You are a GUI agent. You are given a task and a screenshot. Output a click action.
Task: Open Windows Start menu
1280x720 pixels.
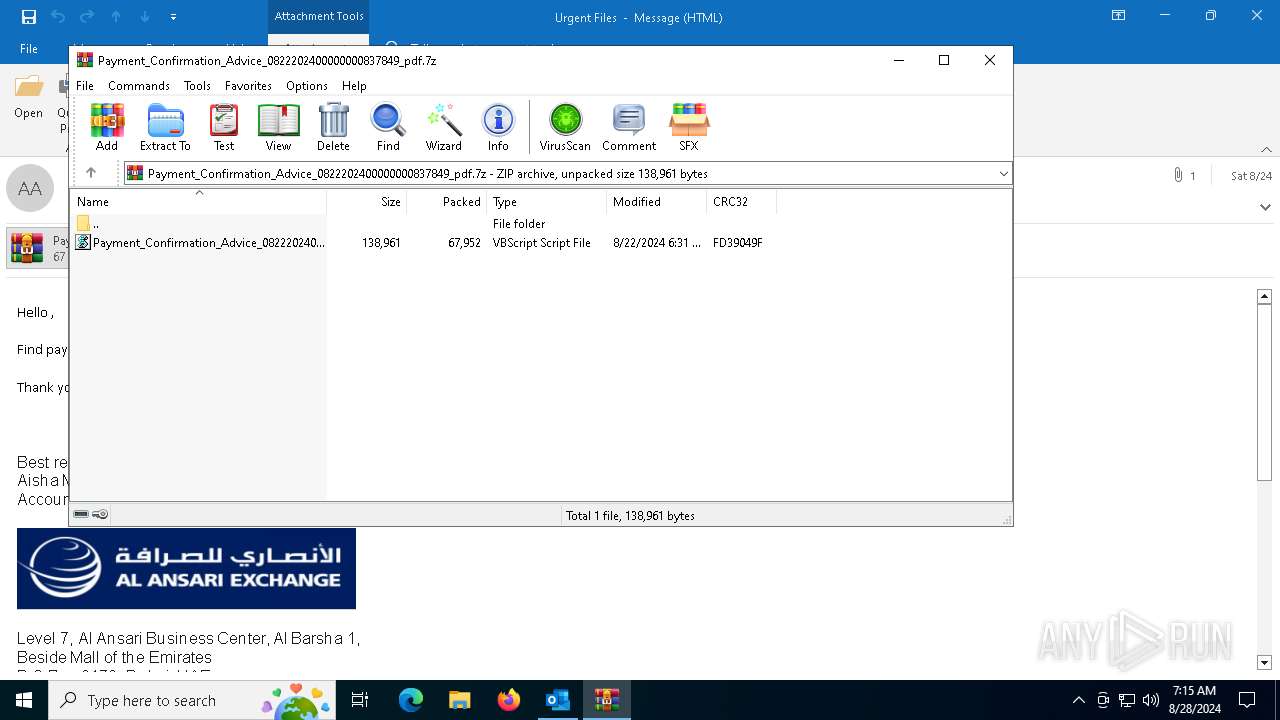coord(24,700)
